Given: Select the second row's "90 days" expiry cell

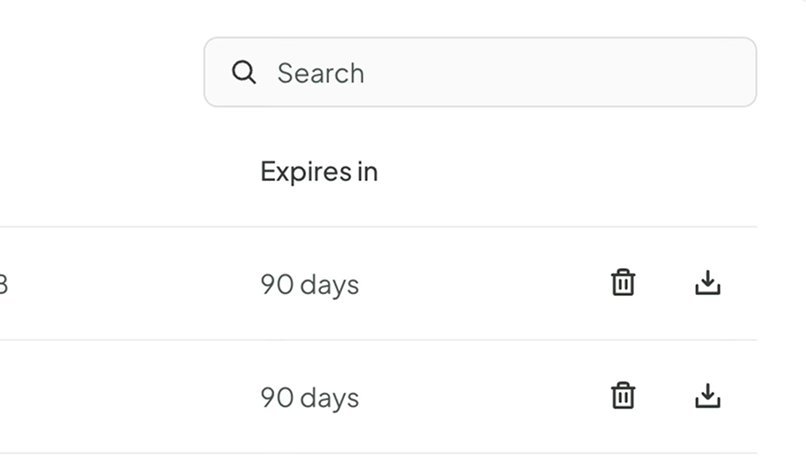Looking at the screenshot, I should 309,397.
